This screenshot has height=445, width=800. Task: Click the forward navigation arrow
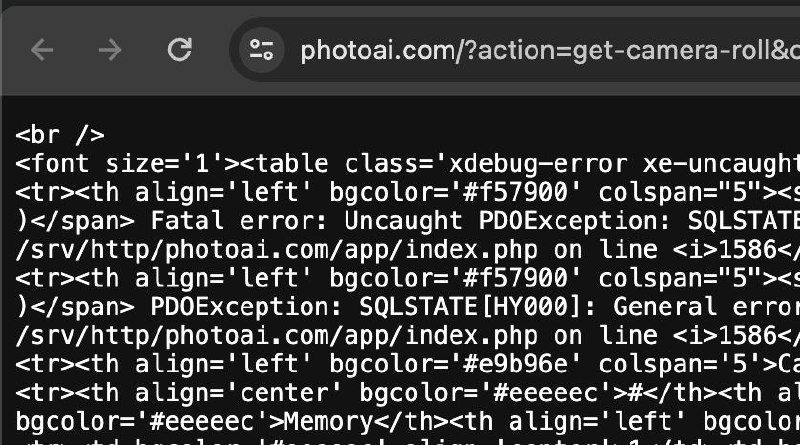(x=110, y=50)
